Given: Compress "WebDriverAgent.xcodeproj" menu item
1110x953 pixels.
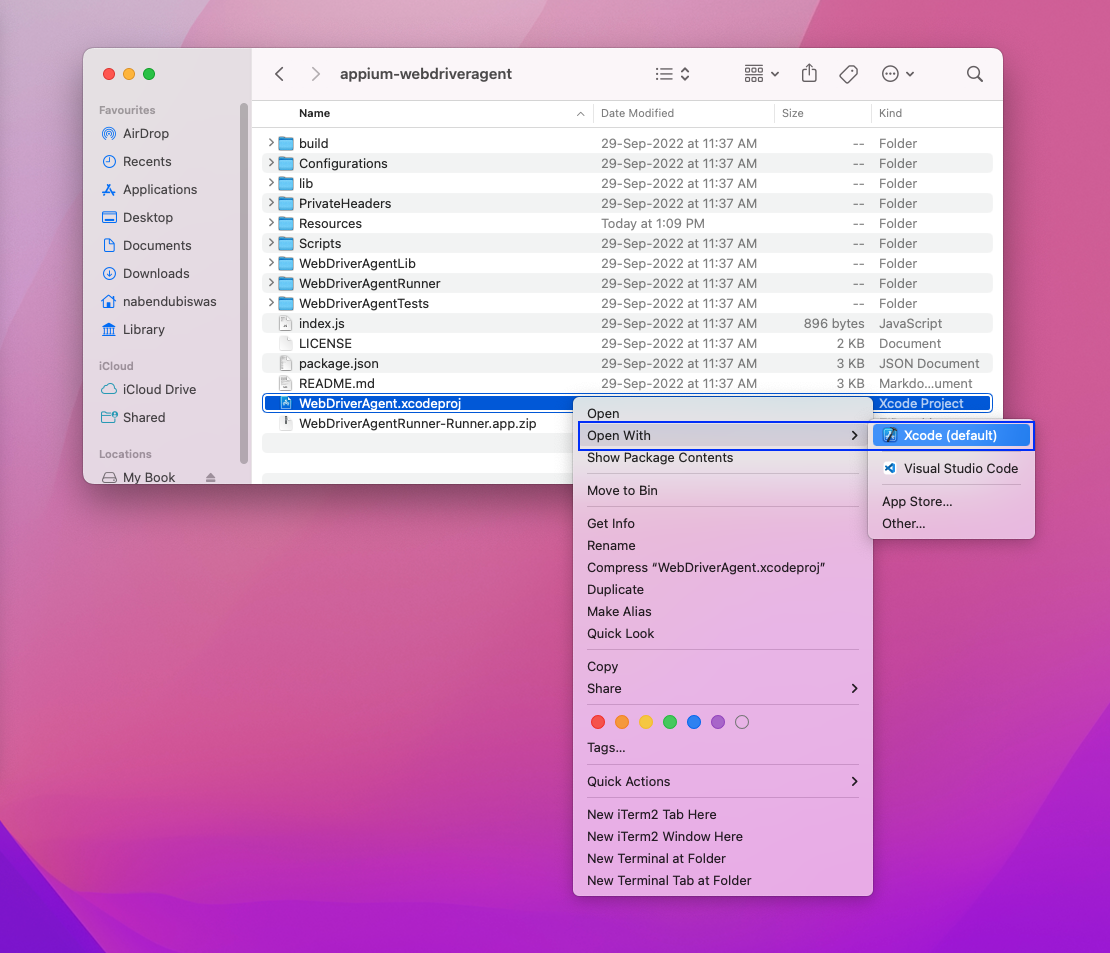Looking at the screenshot, I should click(x=722, y=567).
